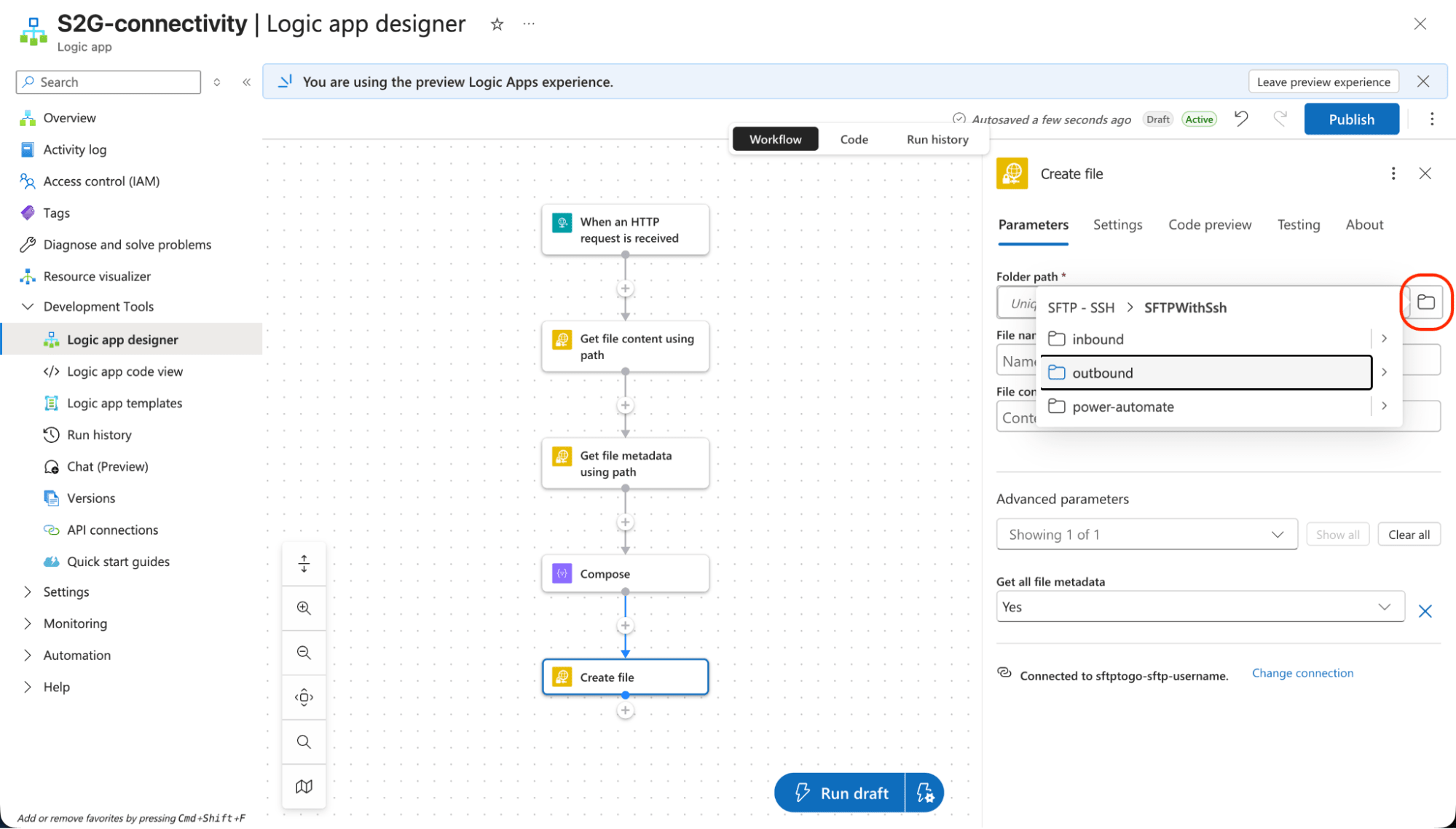The width and height of the screenshot is (1456, 829).
Task: Switch to the Code view tab
Action: (854, 139)
